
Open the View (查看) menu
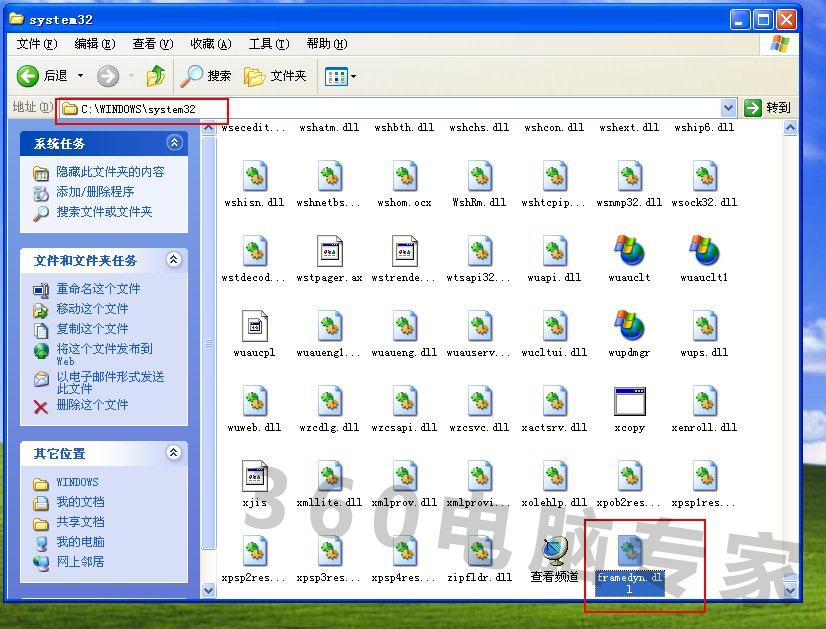click(x=153, y=44)
